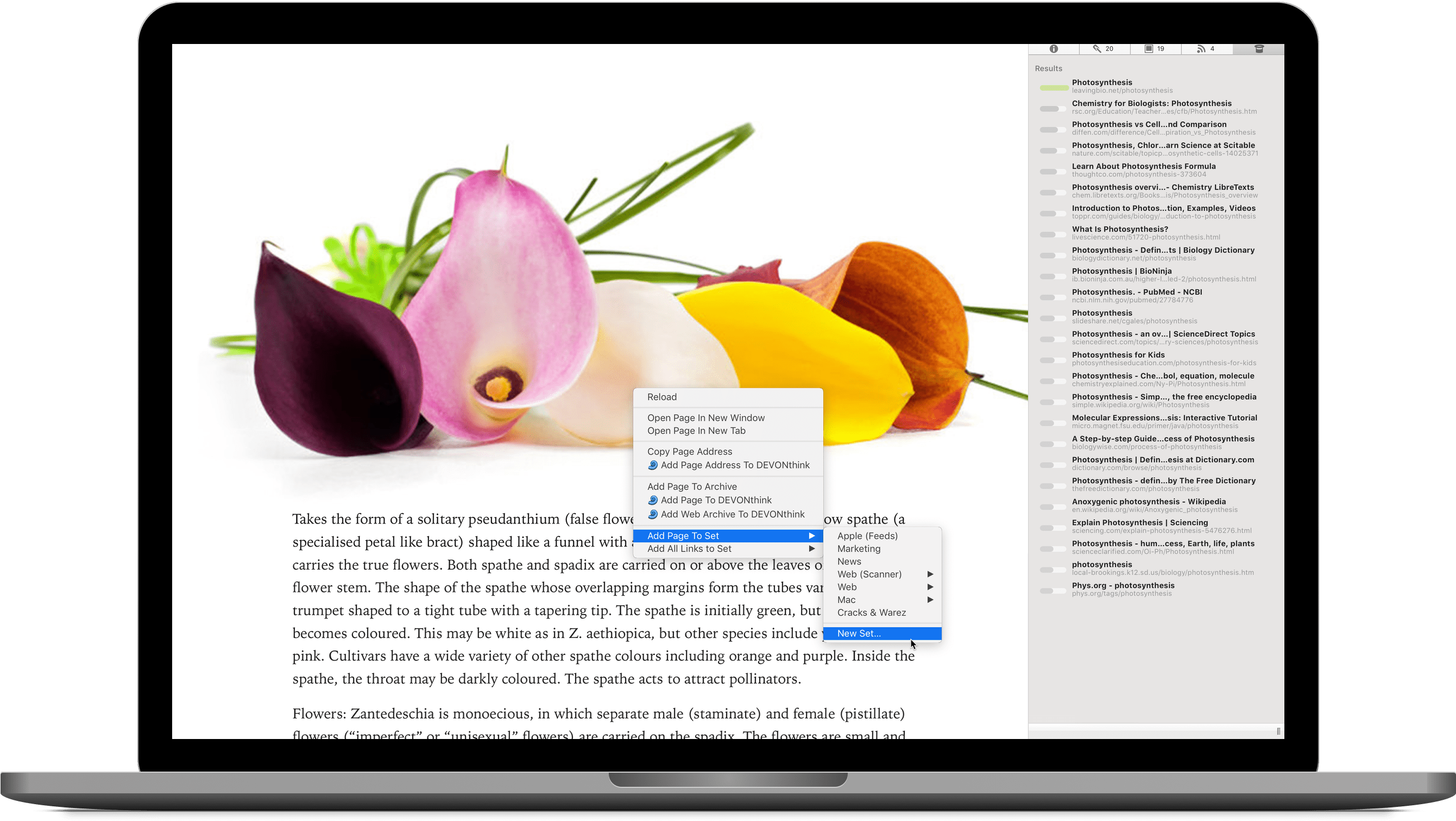Click DEVONthink icon beside Add Page Address
Image resolution: width=1456 pixels, height=821 pixels.
pyautogui.click(x=653, y=465)
